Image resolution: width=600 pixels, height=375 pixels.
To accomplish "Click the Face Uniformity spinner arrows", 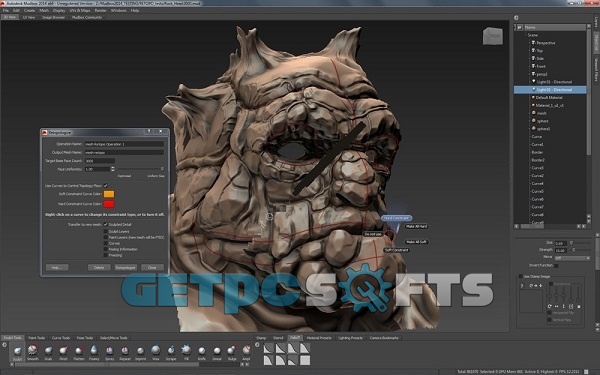I will pyautogui.click(x=112, y=169).
